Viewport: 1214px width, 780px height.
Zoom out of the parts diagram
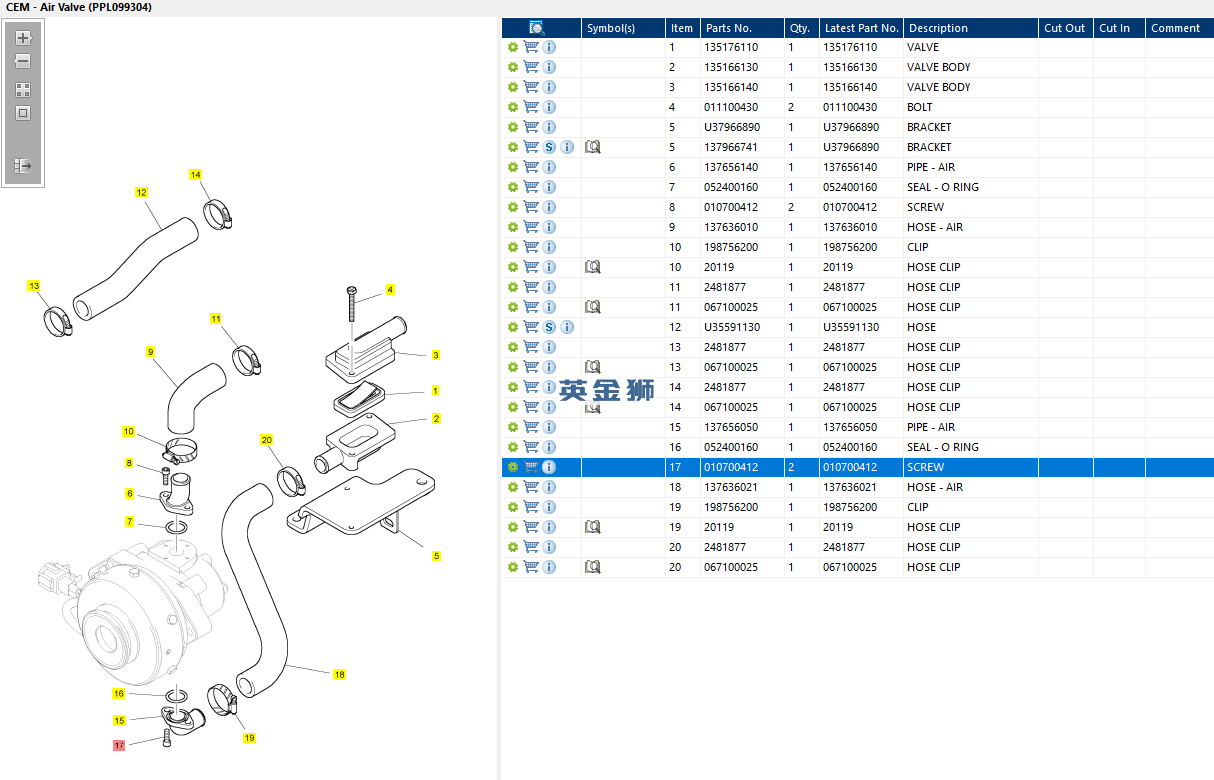23,62
